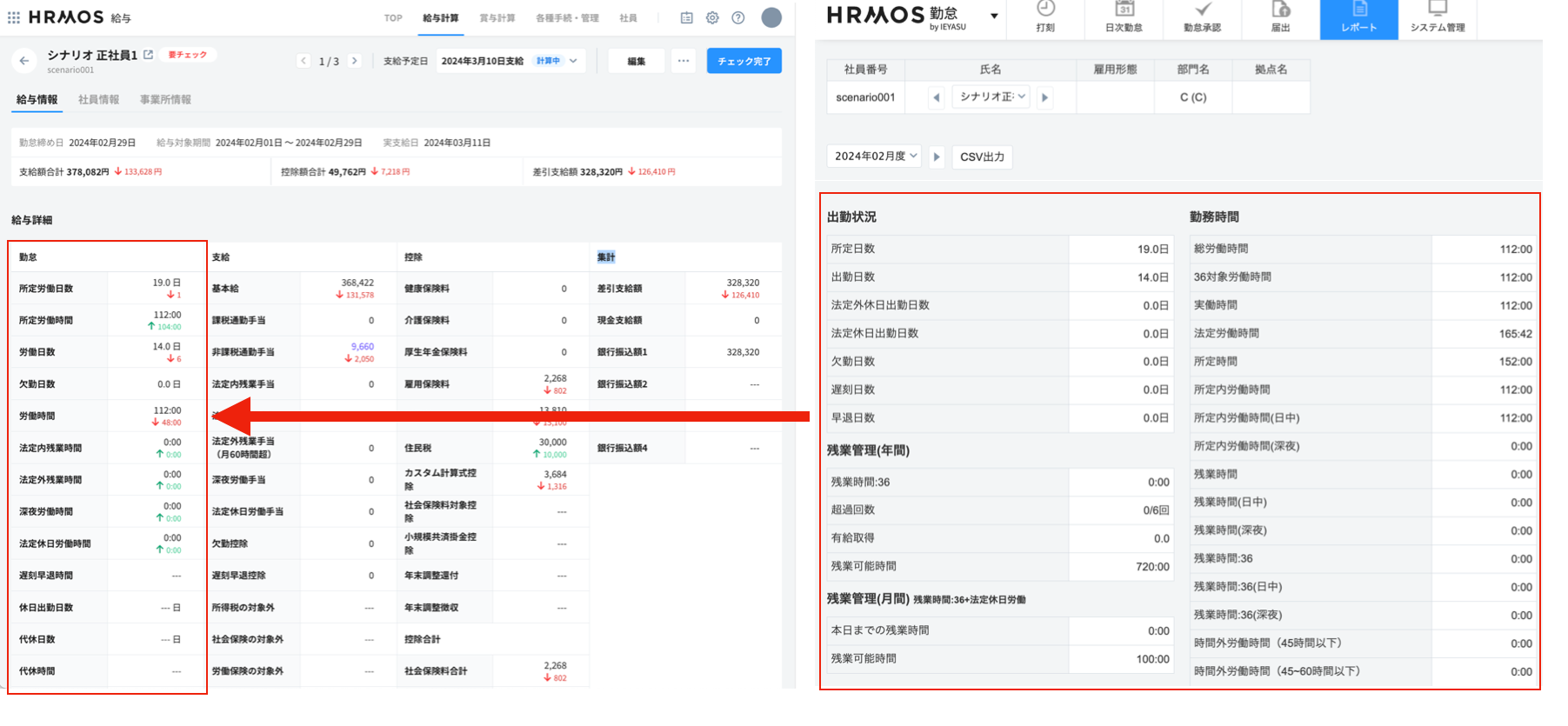
Task: Click the back arrow next to シナリオ 正社員1
Action: [24, 61]
